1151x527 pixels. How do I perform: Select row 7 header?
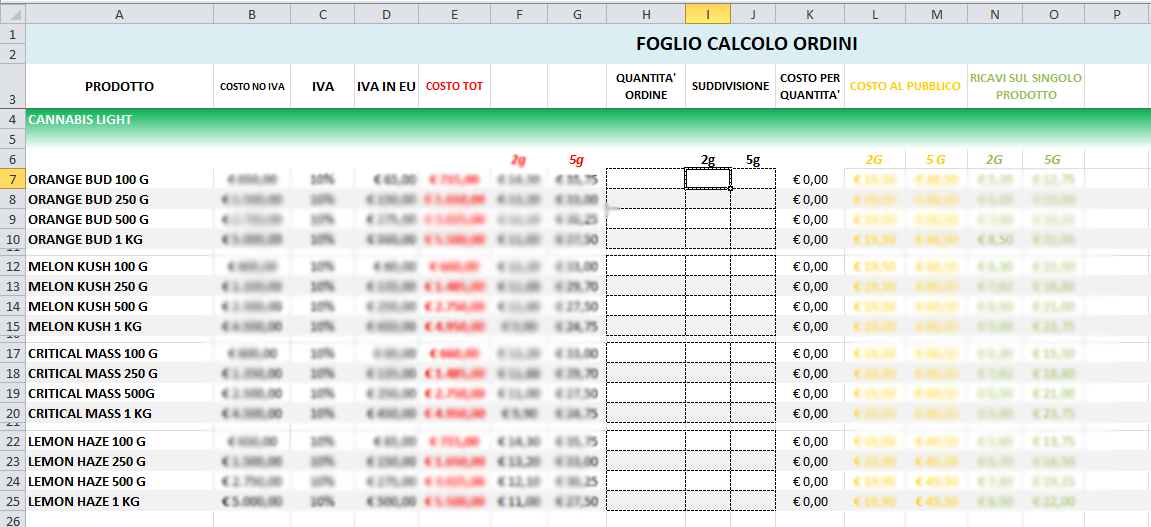pos(12,179)
